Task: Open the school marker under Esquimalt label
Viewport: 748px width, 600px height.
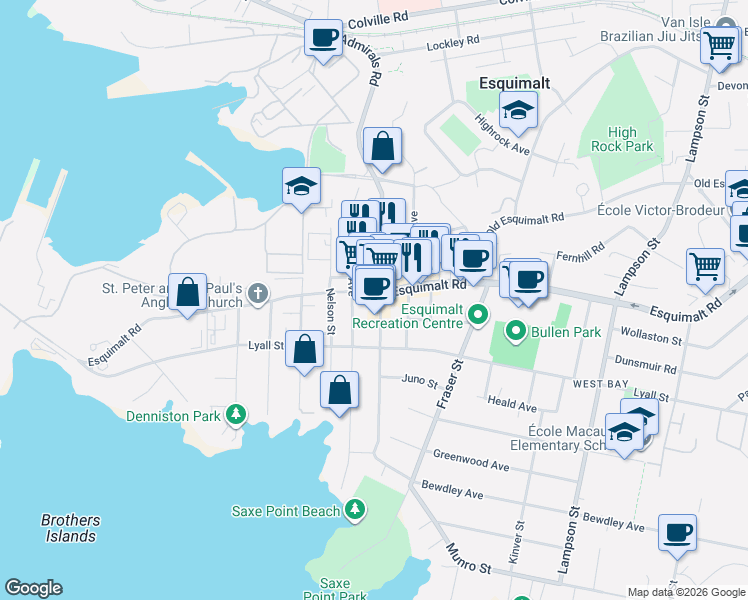Action: [519, 114]
